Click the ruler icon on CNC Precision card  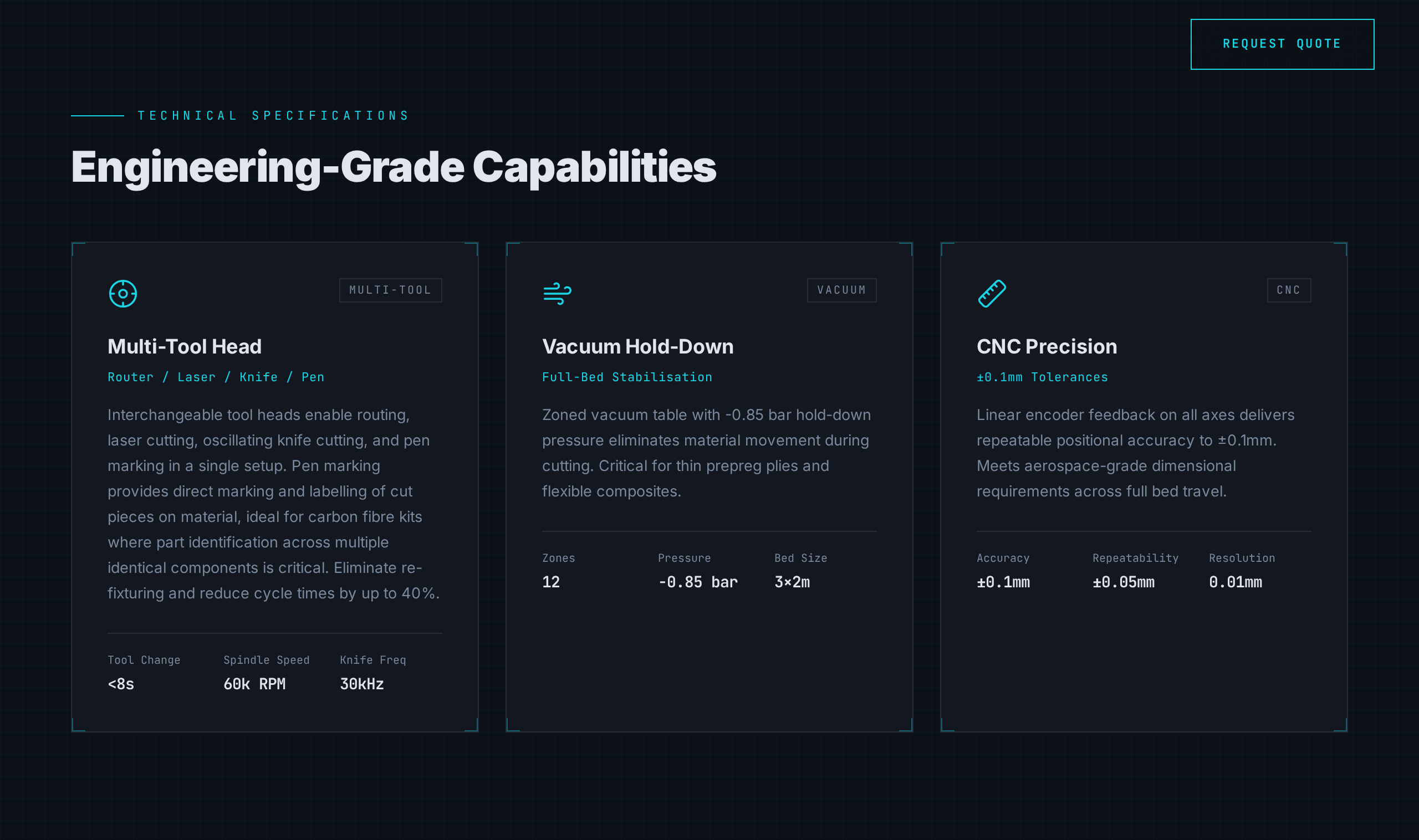[992, 293]
